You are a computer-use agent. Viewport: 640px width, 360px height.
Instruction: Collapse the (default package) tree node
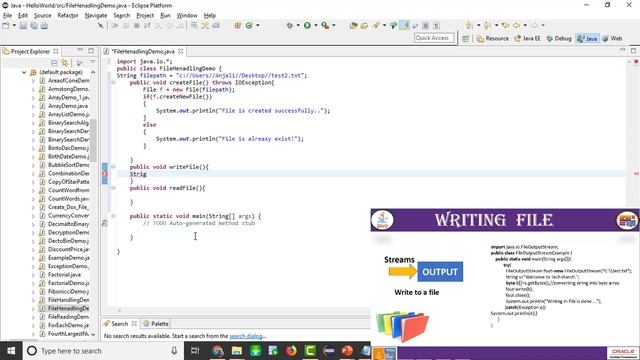point(24,72)
